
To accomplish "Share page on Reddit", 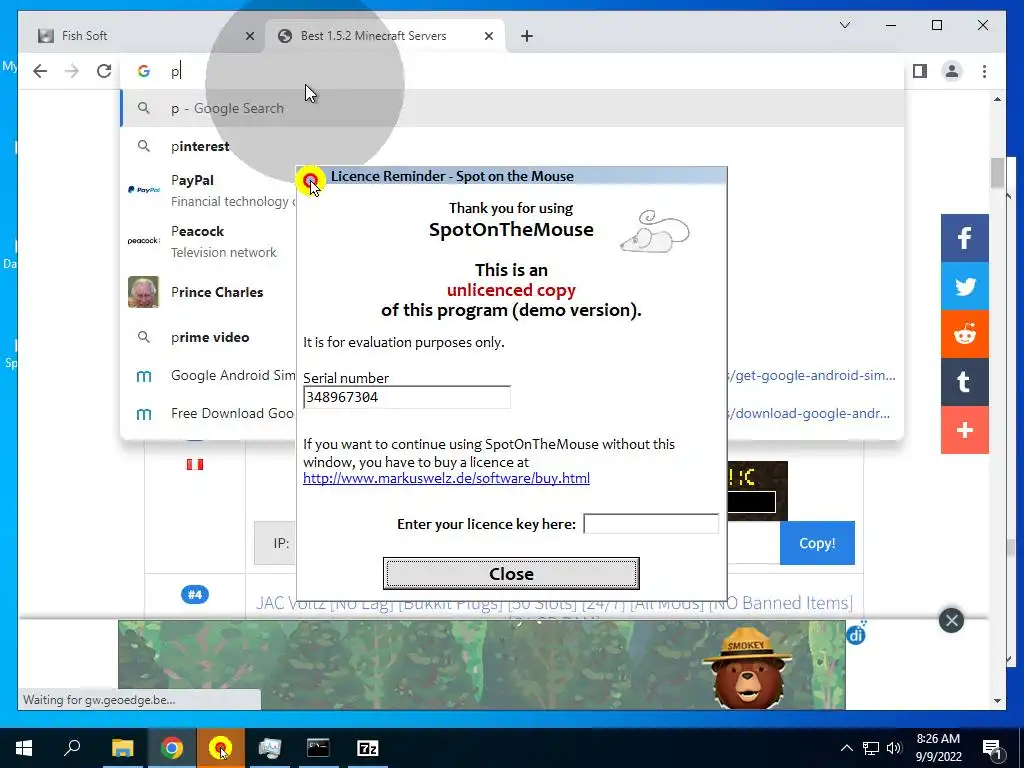I will coord(965,334).
